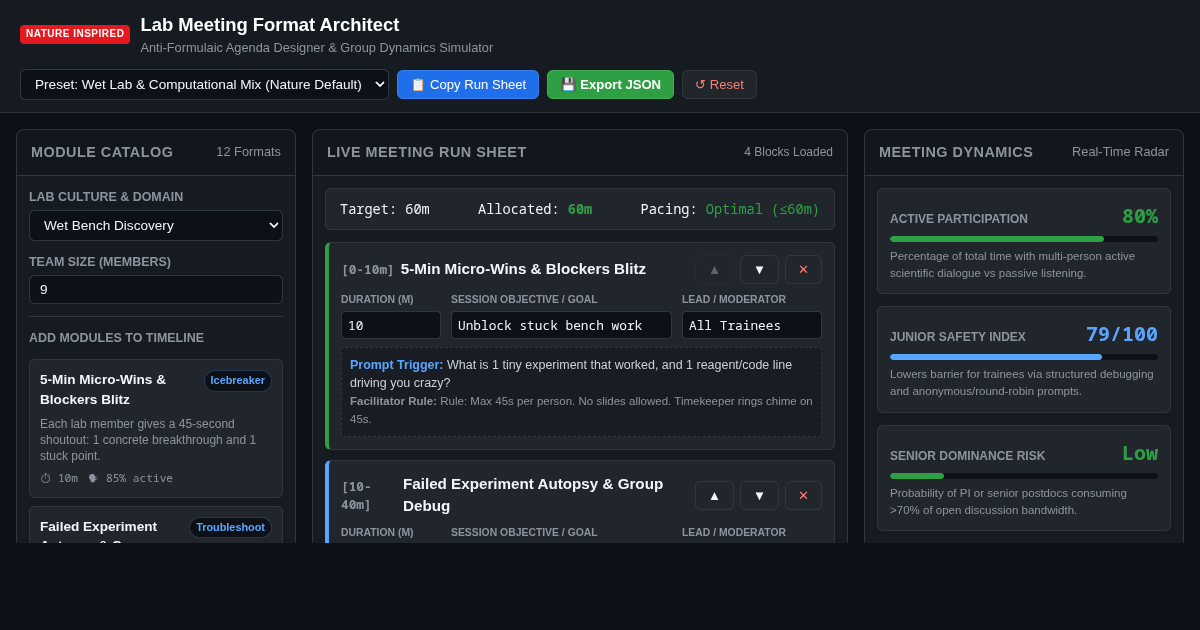Click the Active Participation progress bar
Viewport: 1200px width, 630px height.
tap(1024, 239)
